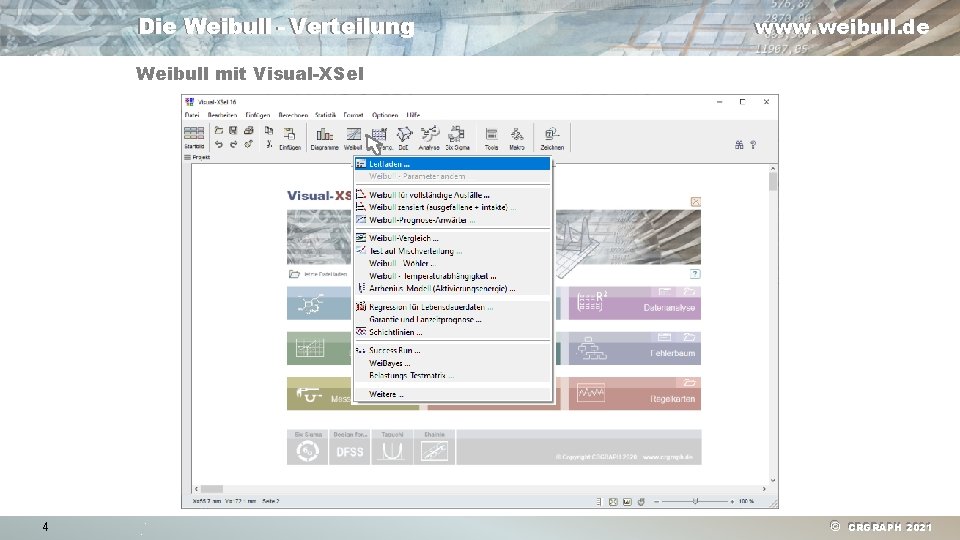The height and width of the screenshot is (540, 960).
Task: Open the Optionen menu
Action: tap(385, 114)
